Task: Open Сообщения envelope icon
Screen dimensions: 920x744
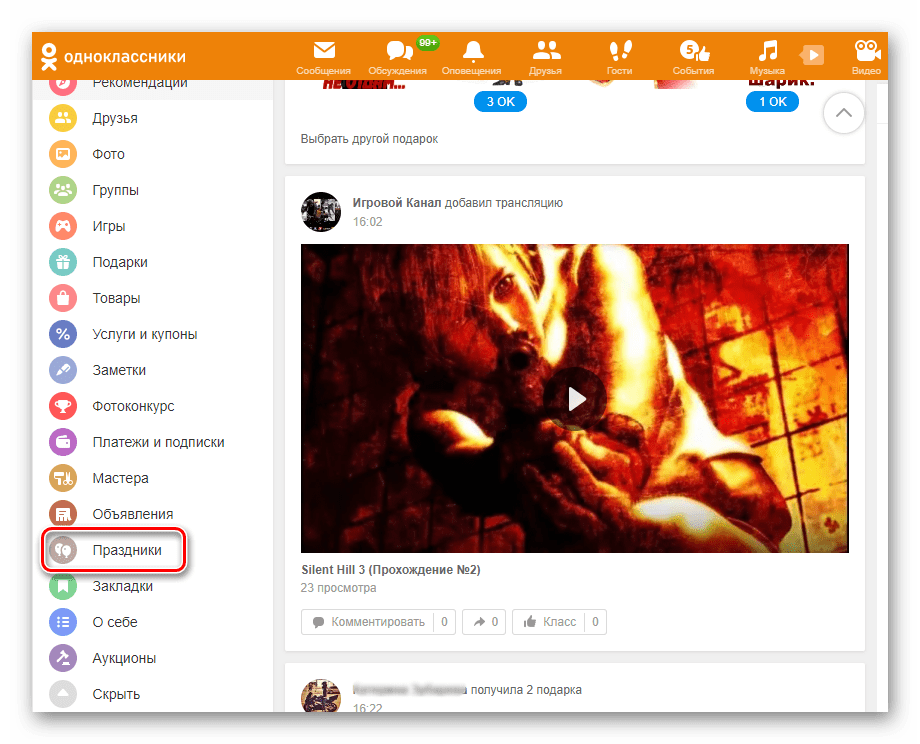Action: (324, 50)
